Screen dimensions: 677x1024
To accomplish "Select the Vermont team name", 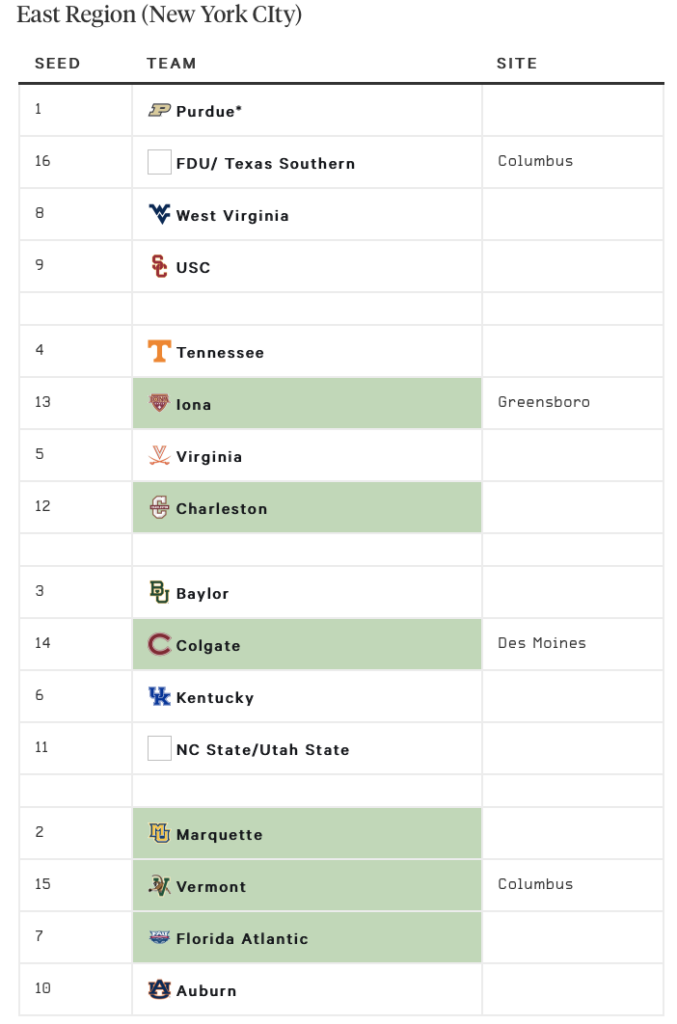I will point(212,886).
